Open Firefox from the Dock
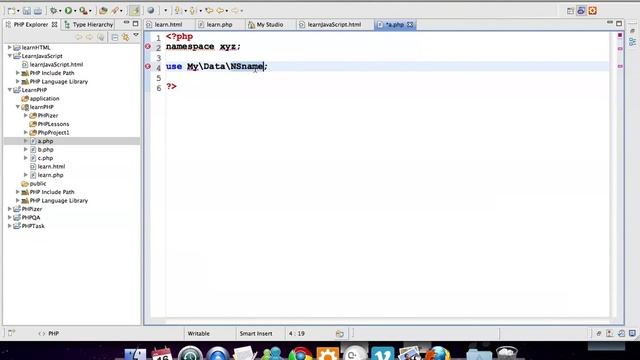The height and width of the screenshot is (360, 640). pos(439,353)
